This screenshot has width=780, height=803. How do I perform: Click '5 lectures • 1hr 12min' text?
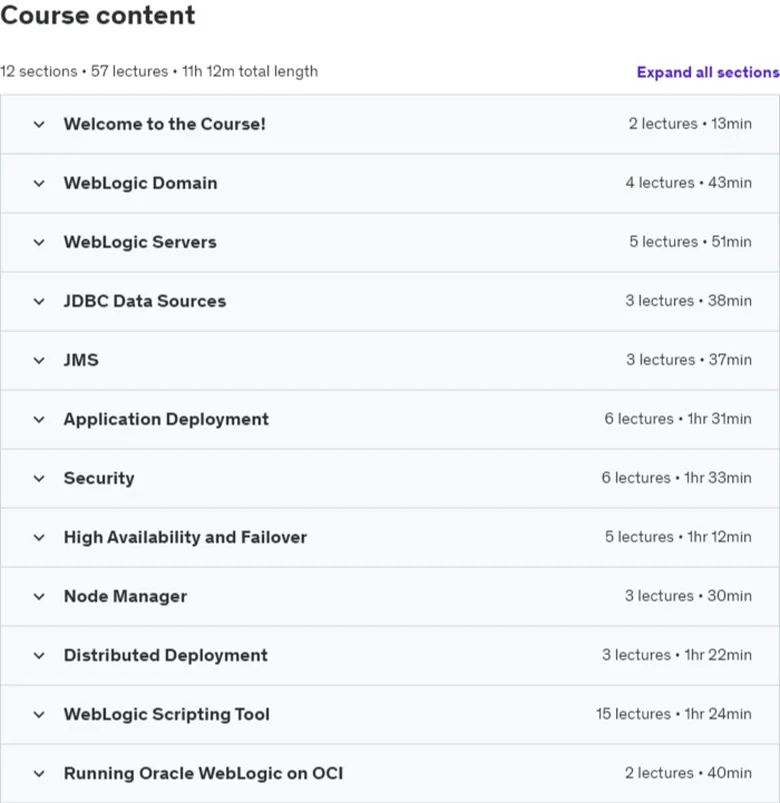point(678,537)
